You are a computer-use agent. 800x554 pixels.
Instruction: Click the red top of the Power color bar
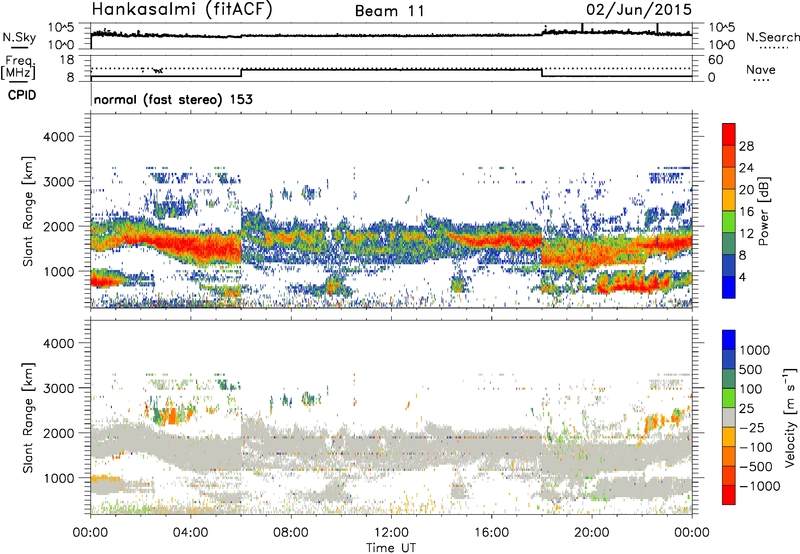[729, 134]
